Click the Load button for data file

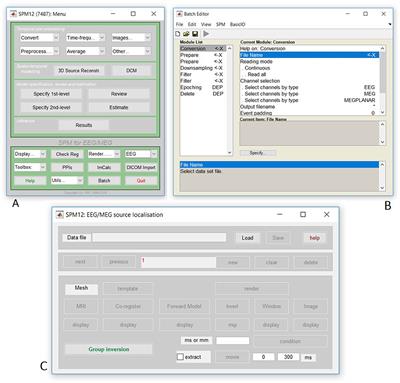tap(247, 238)
